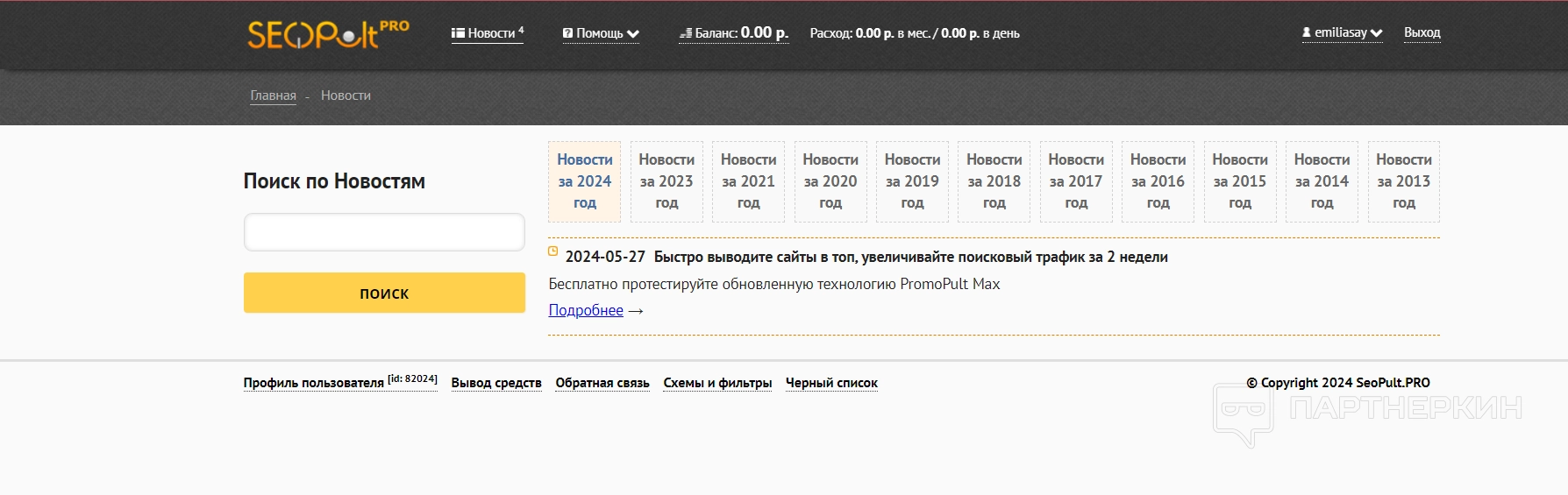Image resolution: width=1568 pixels, height=495 pixels.
Task: Open the Новости menu in header
Action: 488,33
